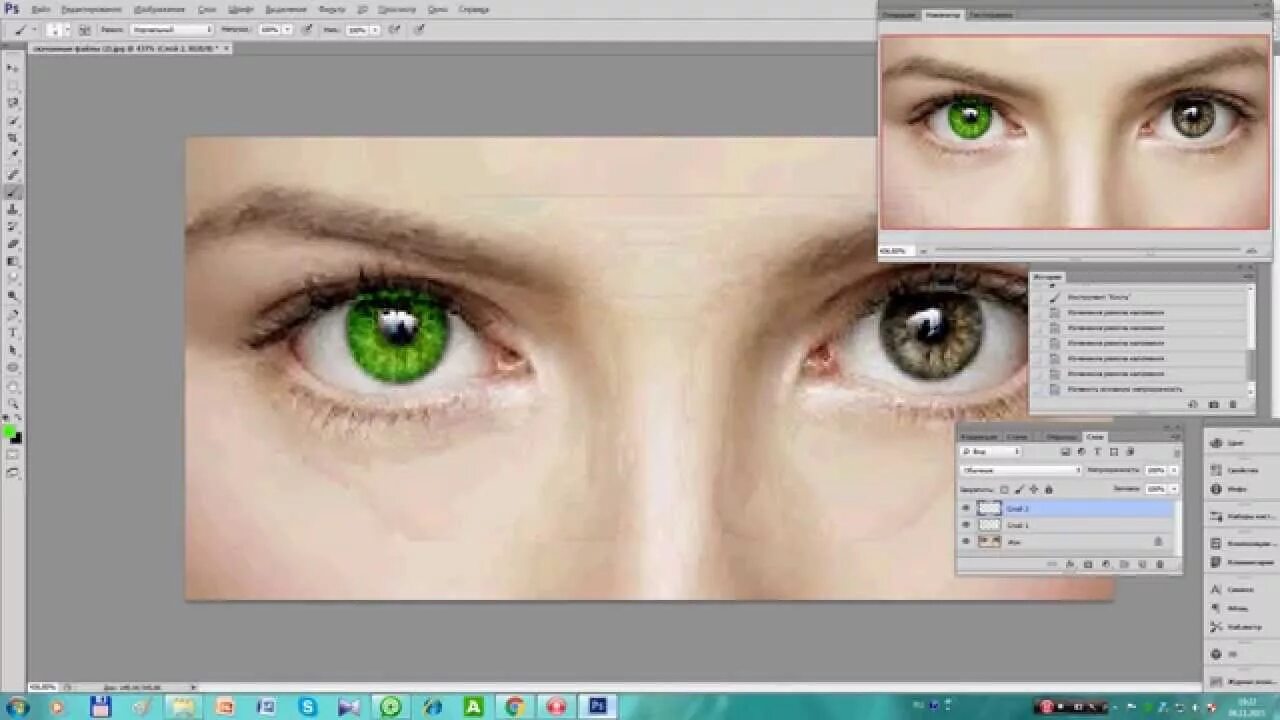Select the Crop tool
This screenshot has height=720, width=1280.
[x=13, y=138]
